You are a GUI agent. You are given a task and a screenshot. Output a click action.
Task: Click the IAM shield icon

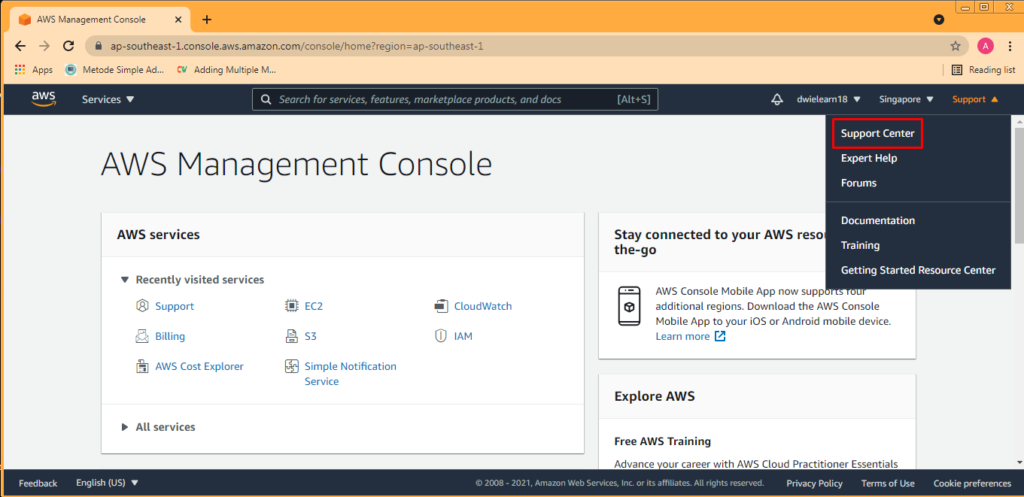(x=441, y=336)
